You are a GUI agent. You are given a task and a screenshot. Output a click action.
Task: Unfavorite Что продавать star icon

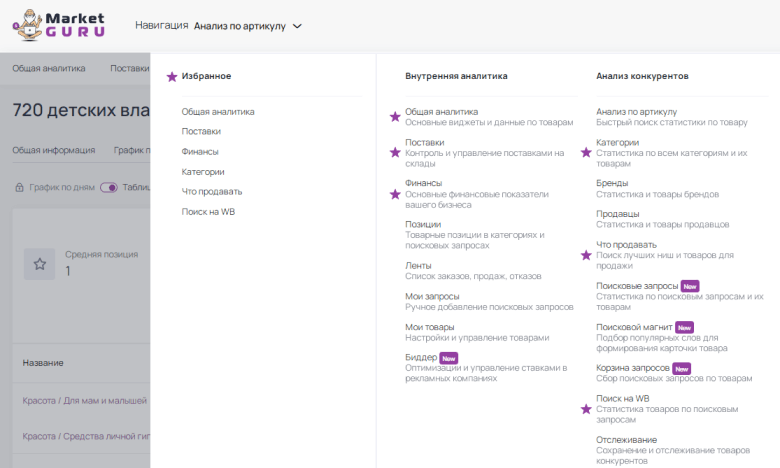(586, 255)
